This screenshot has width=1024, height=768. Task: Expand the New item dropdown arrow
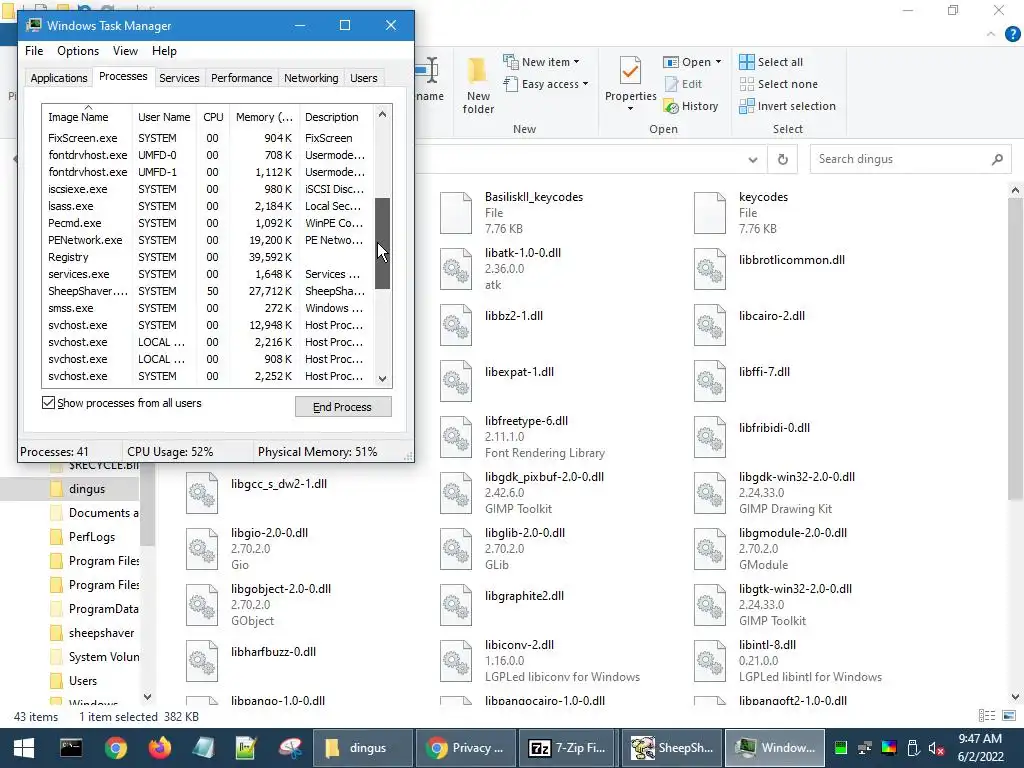[576, 62]
